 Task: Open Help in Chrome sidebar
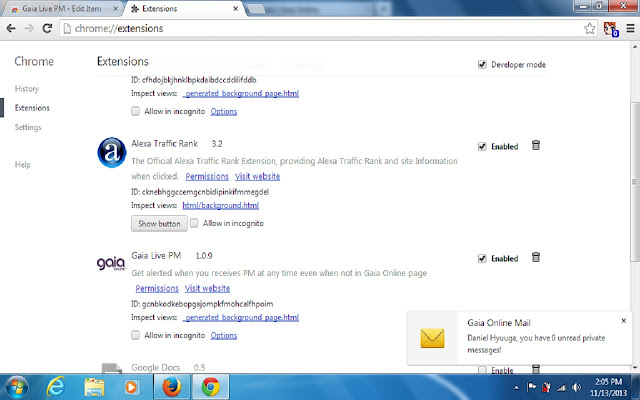[x=22, y=164]
